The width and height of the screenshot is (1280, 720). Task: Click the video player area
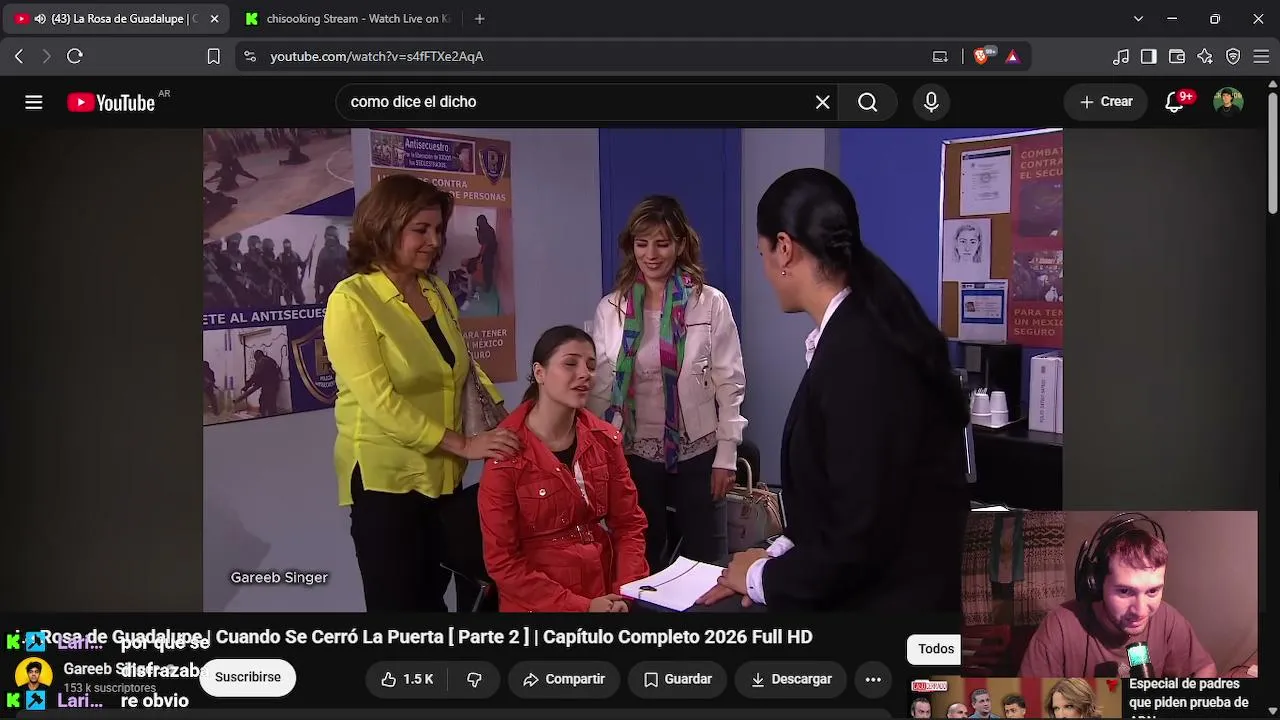tap(632, 370)
